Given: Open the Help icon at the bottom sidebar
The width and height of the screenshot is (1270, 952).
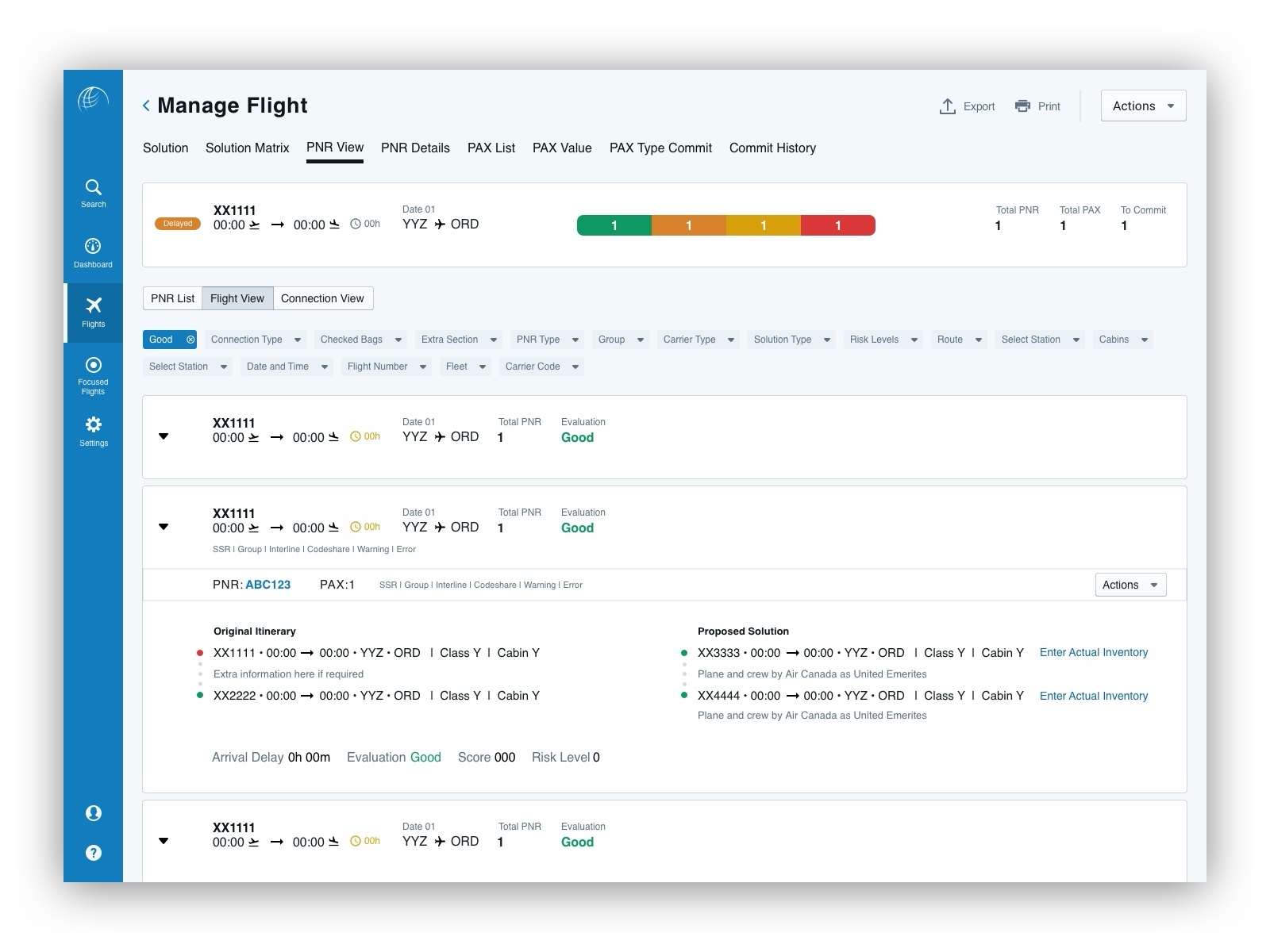Looking at the screenshot, I should (x=93, y=853).
